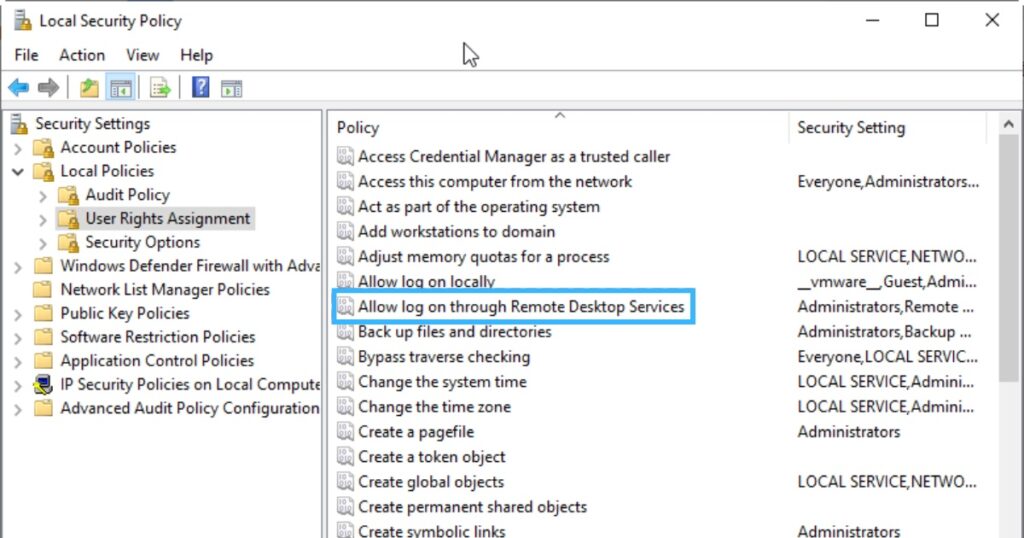Click the Forward arrow toolbar icon
Screen dimensions: 1024x538
48,87
